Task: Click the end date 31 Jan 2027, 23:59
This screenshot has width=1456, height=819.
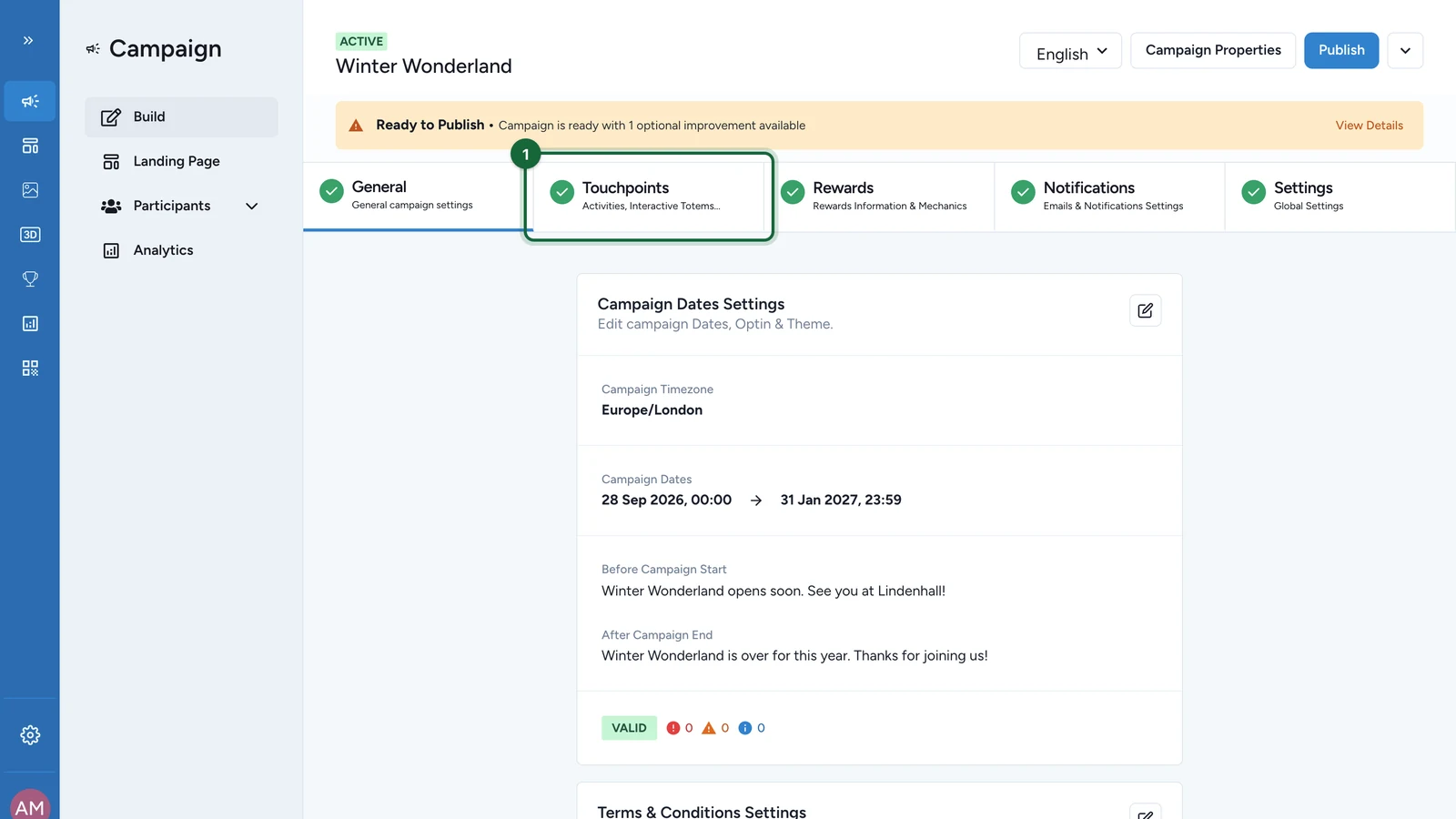Action: point(841,500)
